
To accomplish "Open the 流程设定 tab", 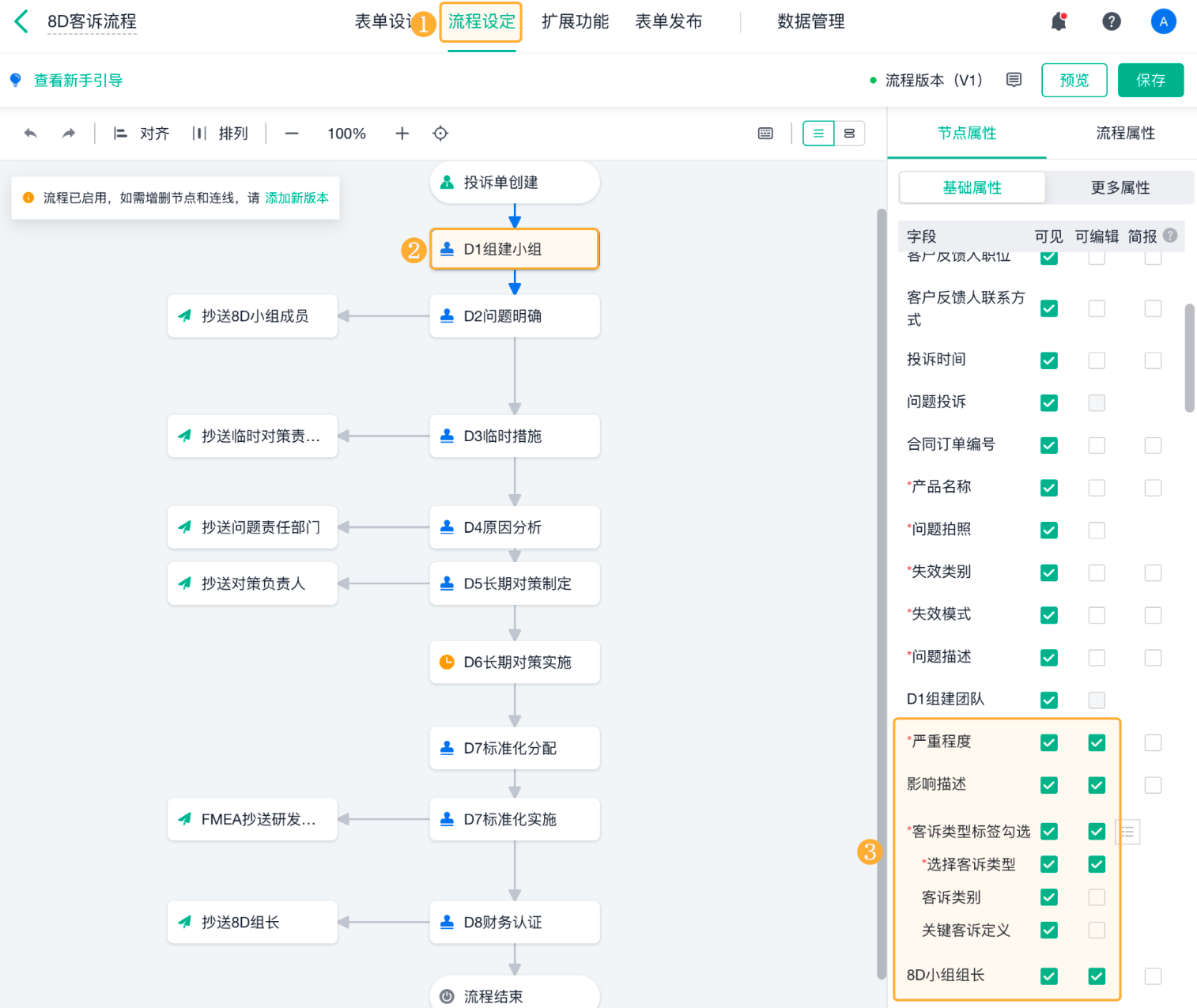I will click(x=481, y=21).
